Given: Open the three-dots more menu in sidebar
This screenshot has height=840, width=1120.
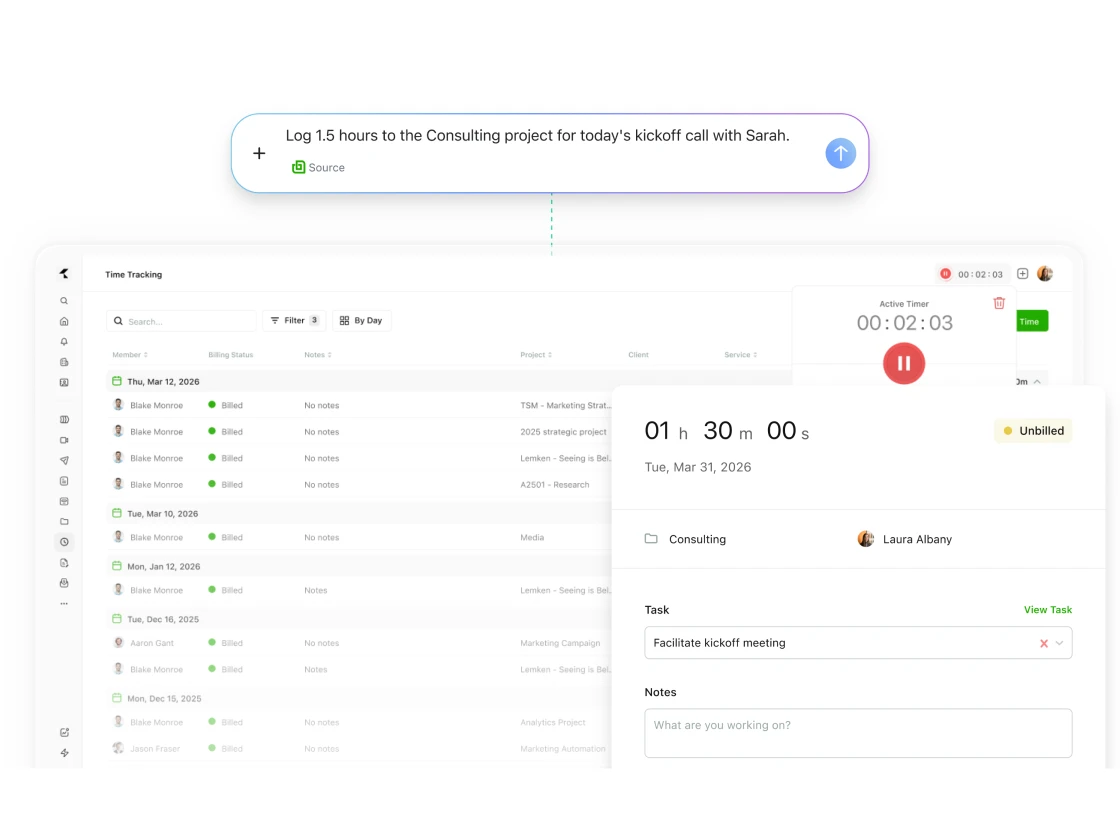Looking at the screenshot, I should tap(64, 604).
